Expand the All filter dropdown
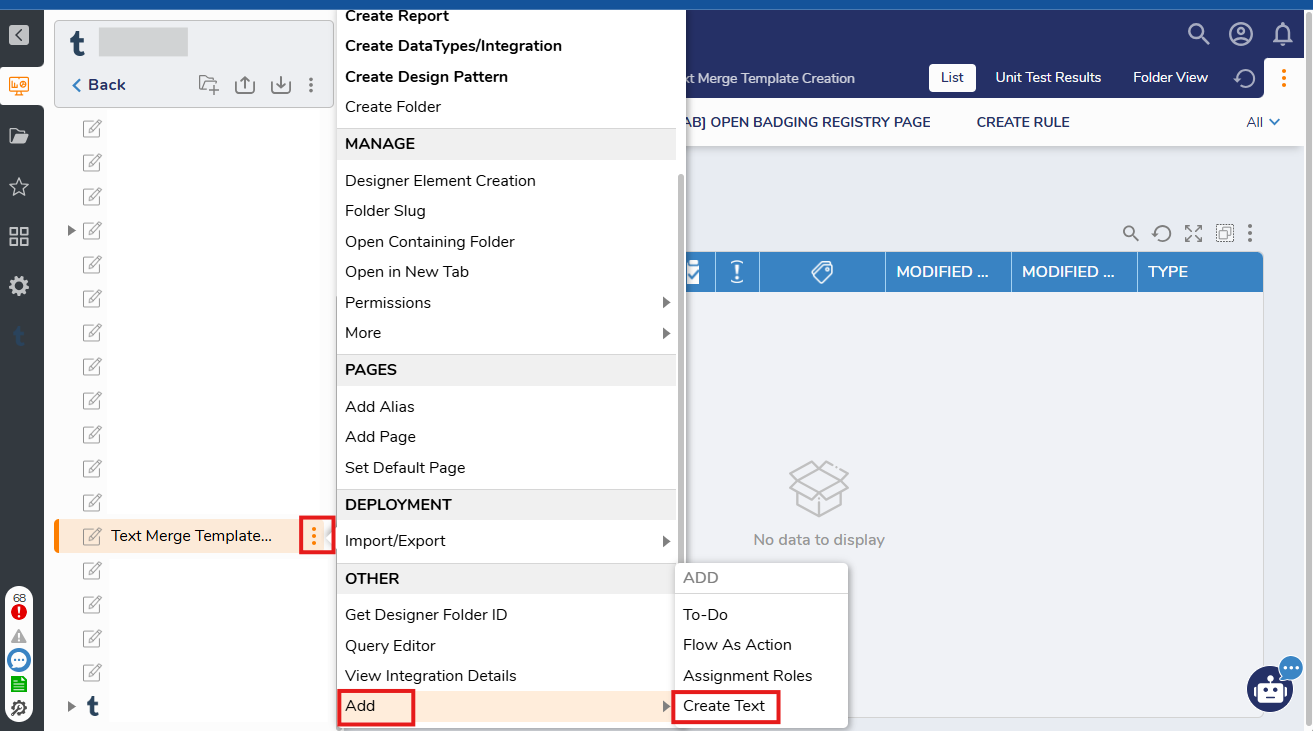Screen dimensions: 1313x731 pos(1263,122)
